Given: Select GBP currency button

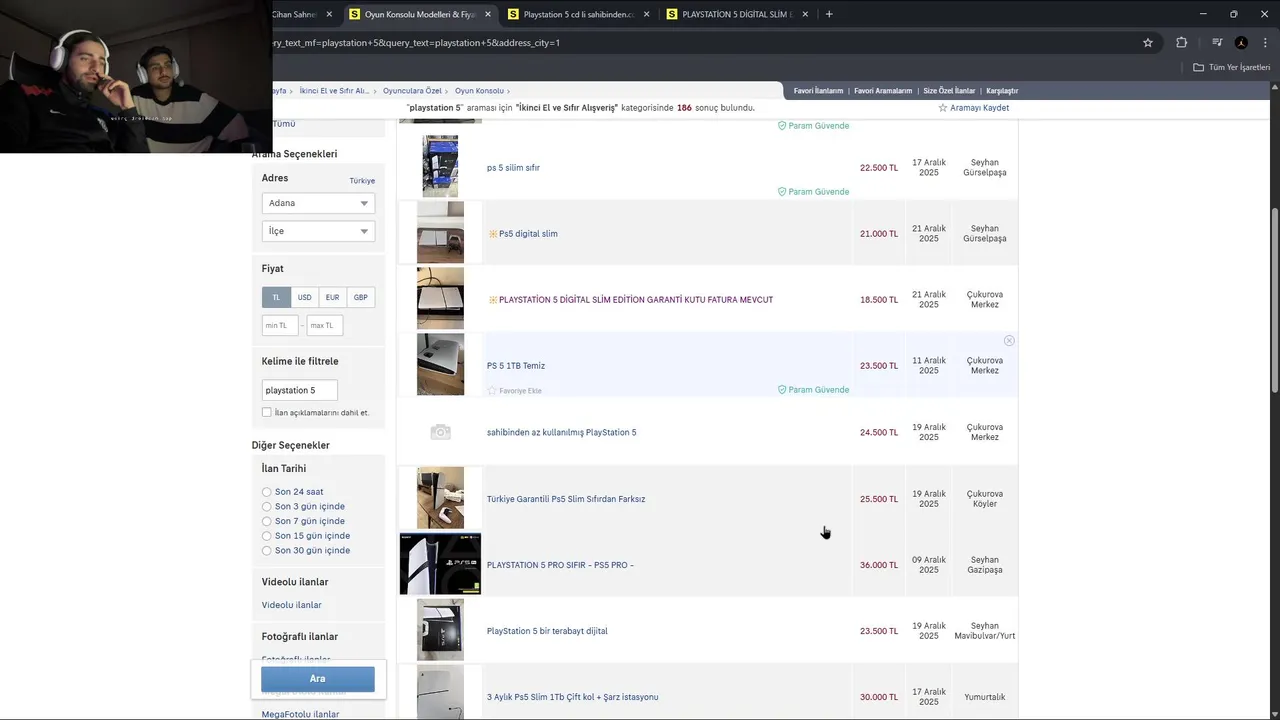Looking at the screenshot, I should coord(360,297).
